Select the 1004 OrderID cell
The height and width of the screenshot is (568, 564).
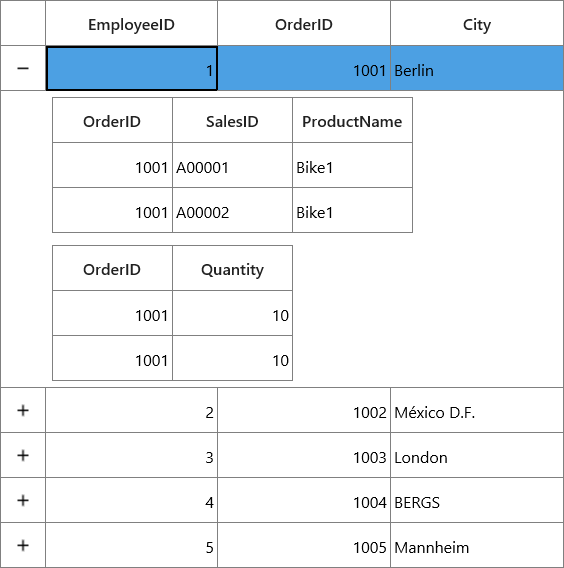304,500
